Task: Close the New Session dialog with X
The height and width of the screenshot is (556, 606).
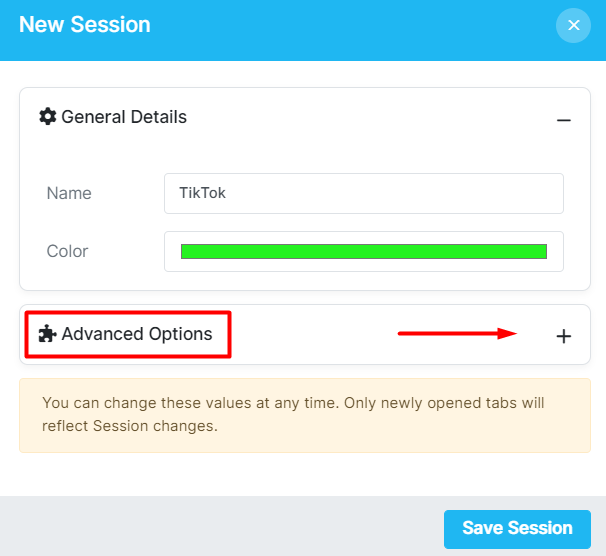Action: 573,25
